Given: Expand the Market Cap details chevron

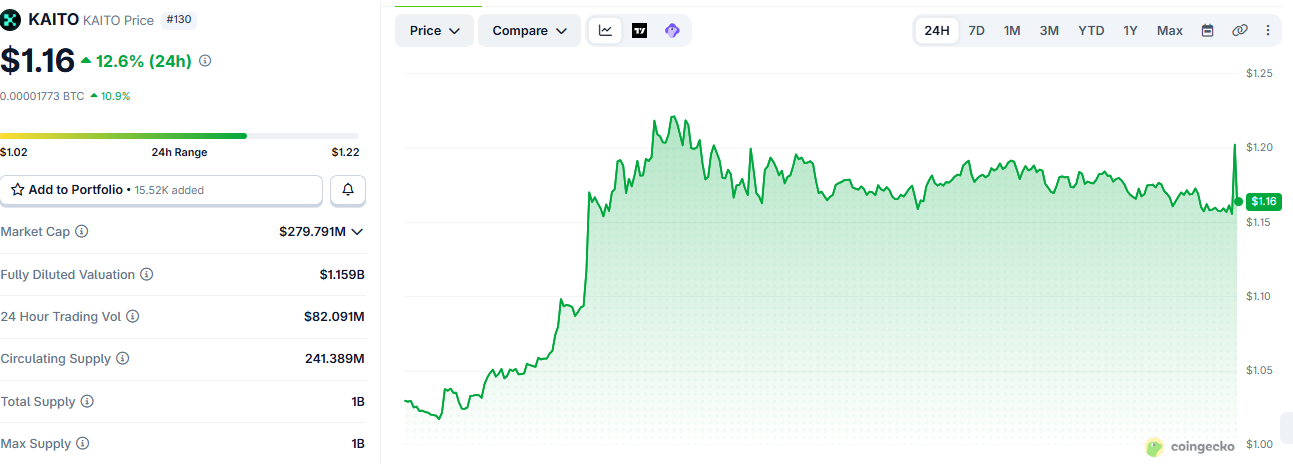Looking at the screenshot, I should click(x=357, y=232).
